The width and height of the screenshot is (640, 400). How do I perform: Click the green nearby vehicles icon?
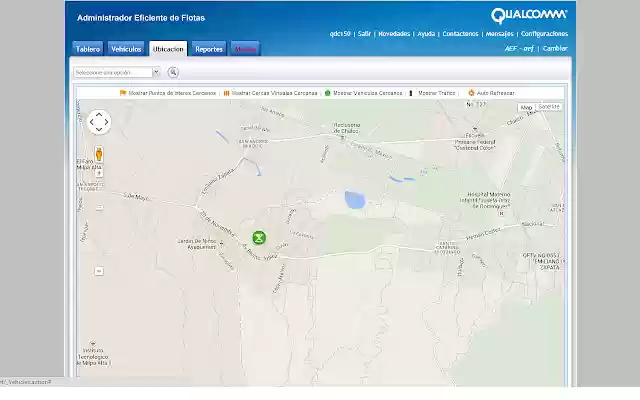[x=327, y=93]
